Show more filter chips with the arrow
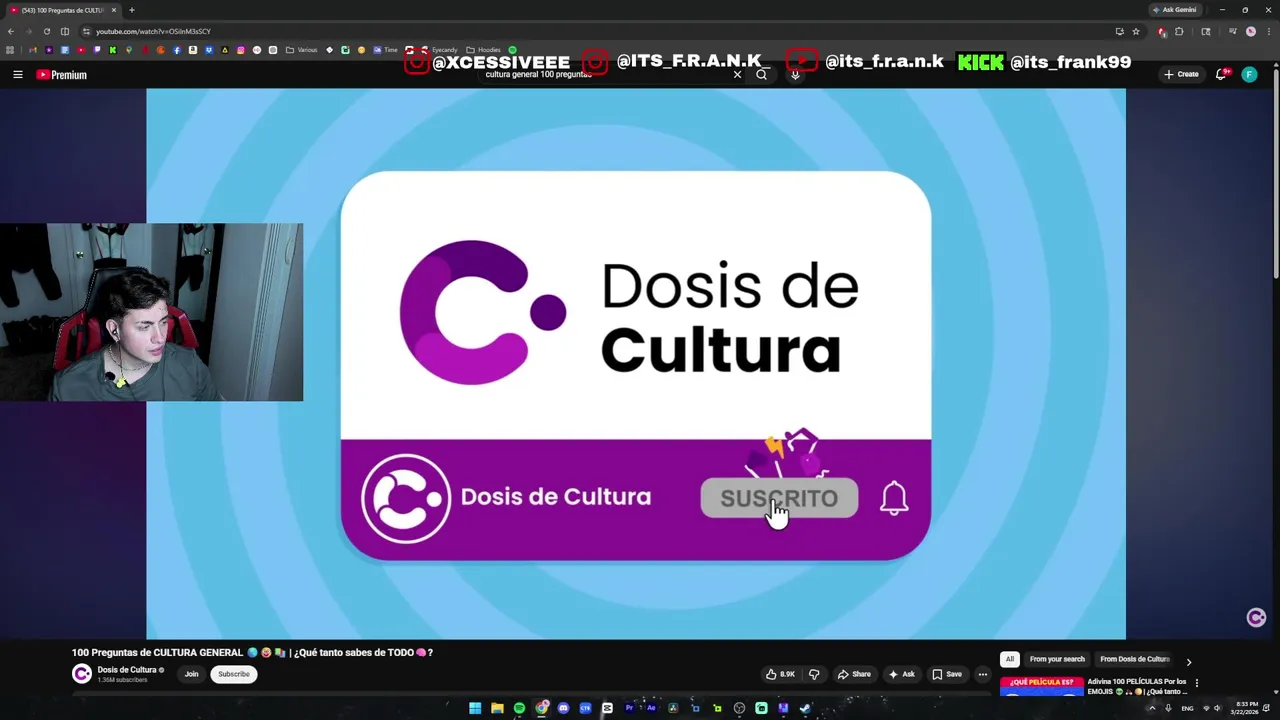1280x720 pixels. tap(1188, 661)
